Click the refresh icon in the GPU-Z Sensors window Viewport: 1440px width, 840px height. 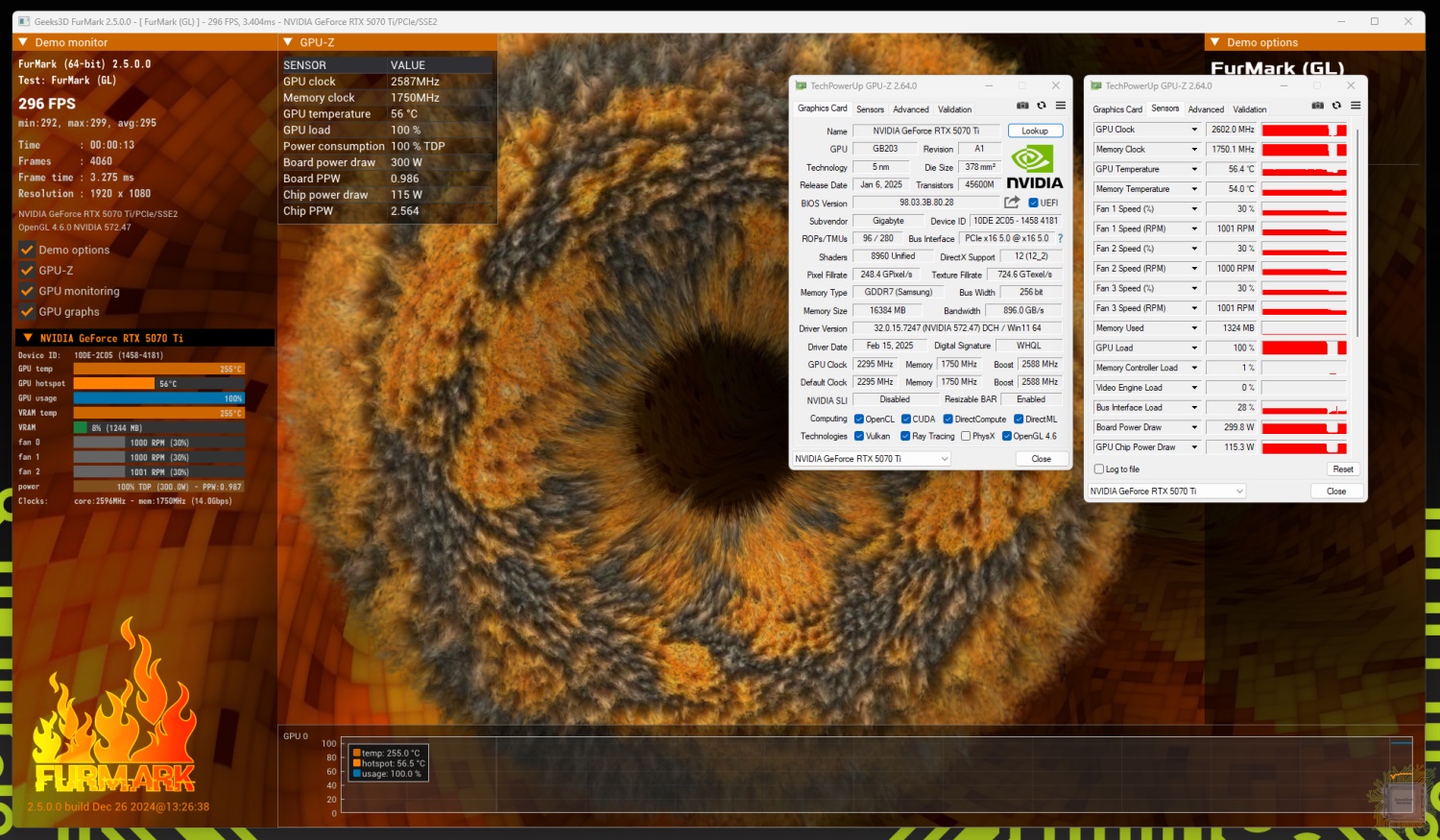click(x=1336, y=106)
